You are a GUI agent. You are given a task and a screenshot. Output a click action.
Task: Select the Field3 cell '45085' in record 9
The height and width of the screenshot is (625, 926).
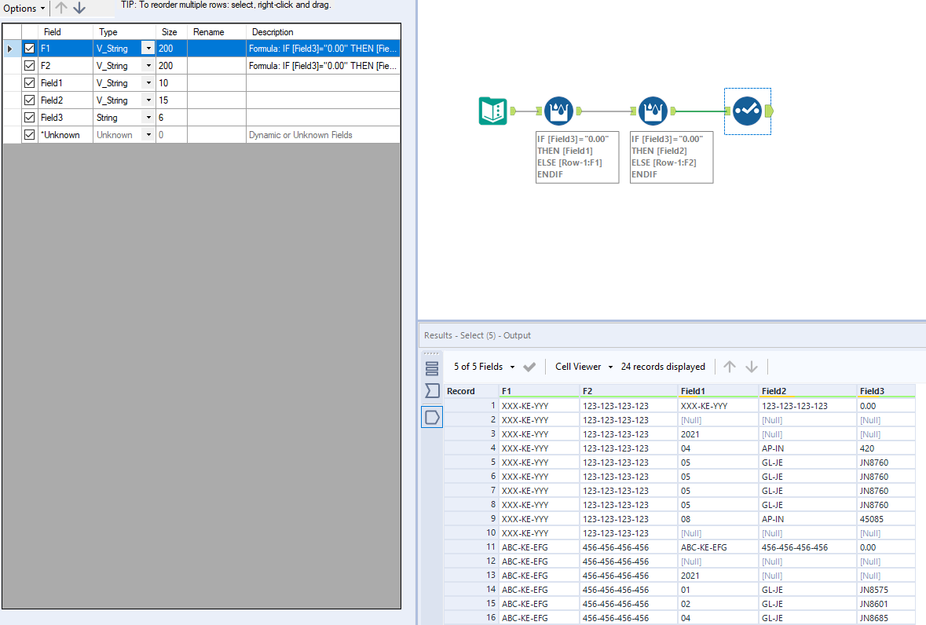(x=886, y=519)
